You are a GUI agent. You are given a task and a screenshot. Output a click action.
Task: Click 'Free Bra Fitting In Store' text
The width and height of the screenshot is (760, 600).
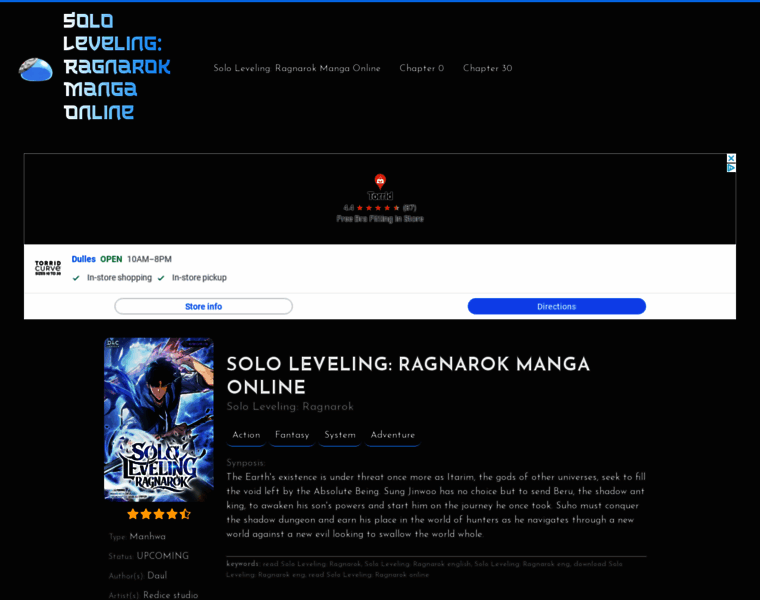[380, 219]
